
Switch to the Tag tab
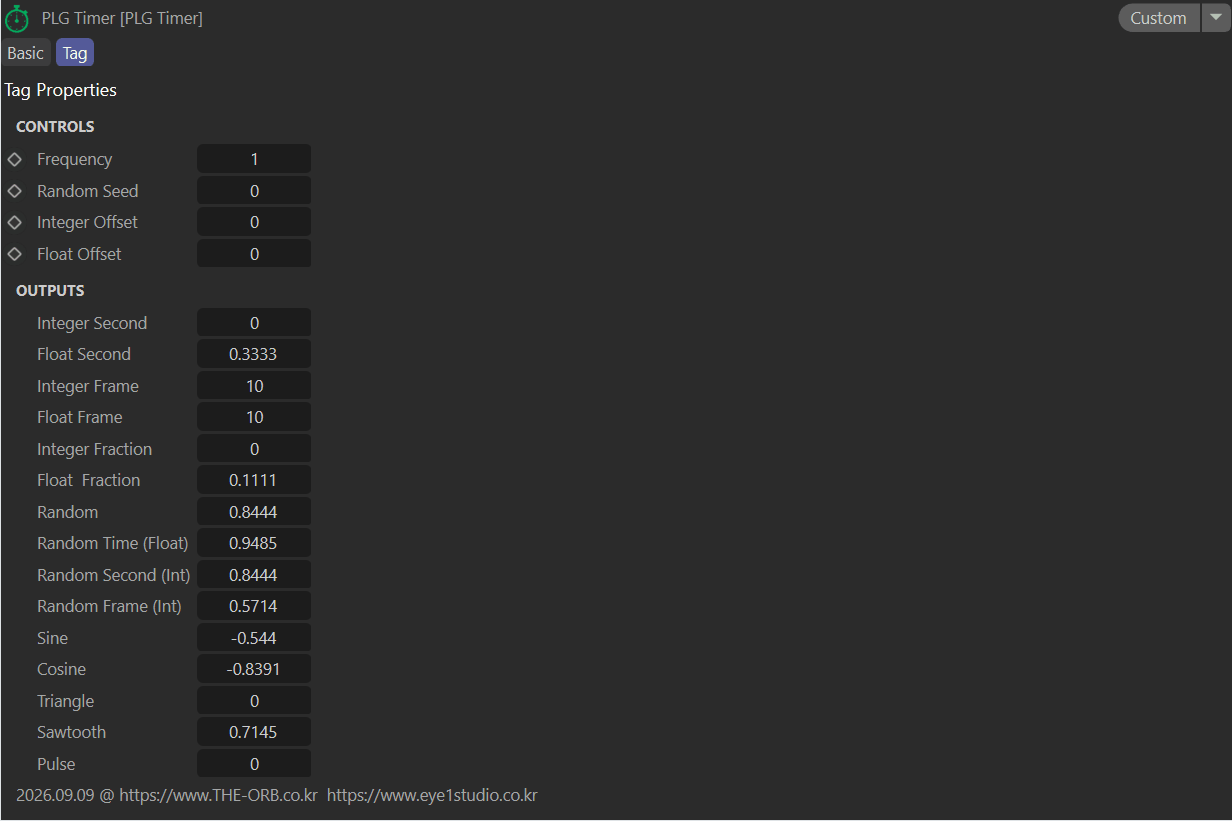75,53
